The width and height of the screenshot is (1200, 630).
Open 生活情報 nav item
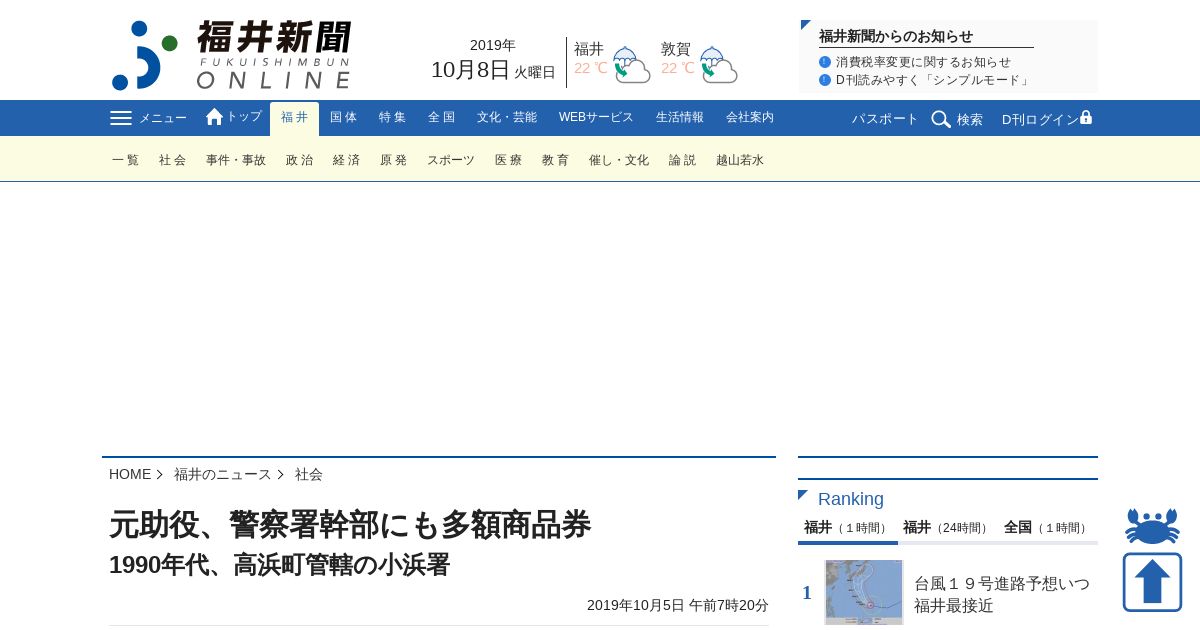point(680,118)
